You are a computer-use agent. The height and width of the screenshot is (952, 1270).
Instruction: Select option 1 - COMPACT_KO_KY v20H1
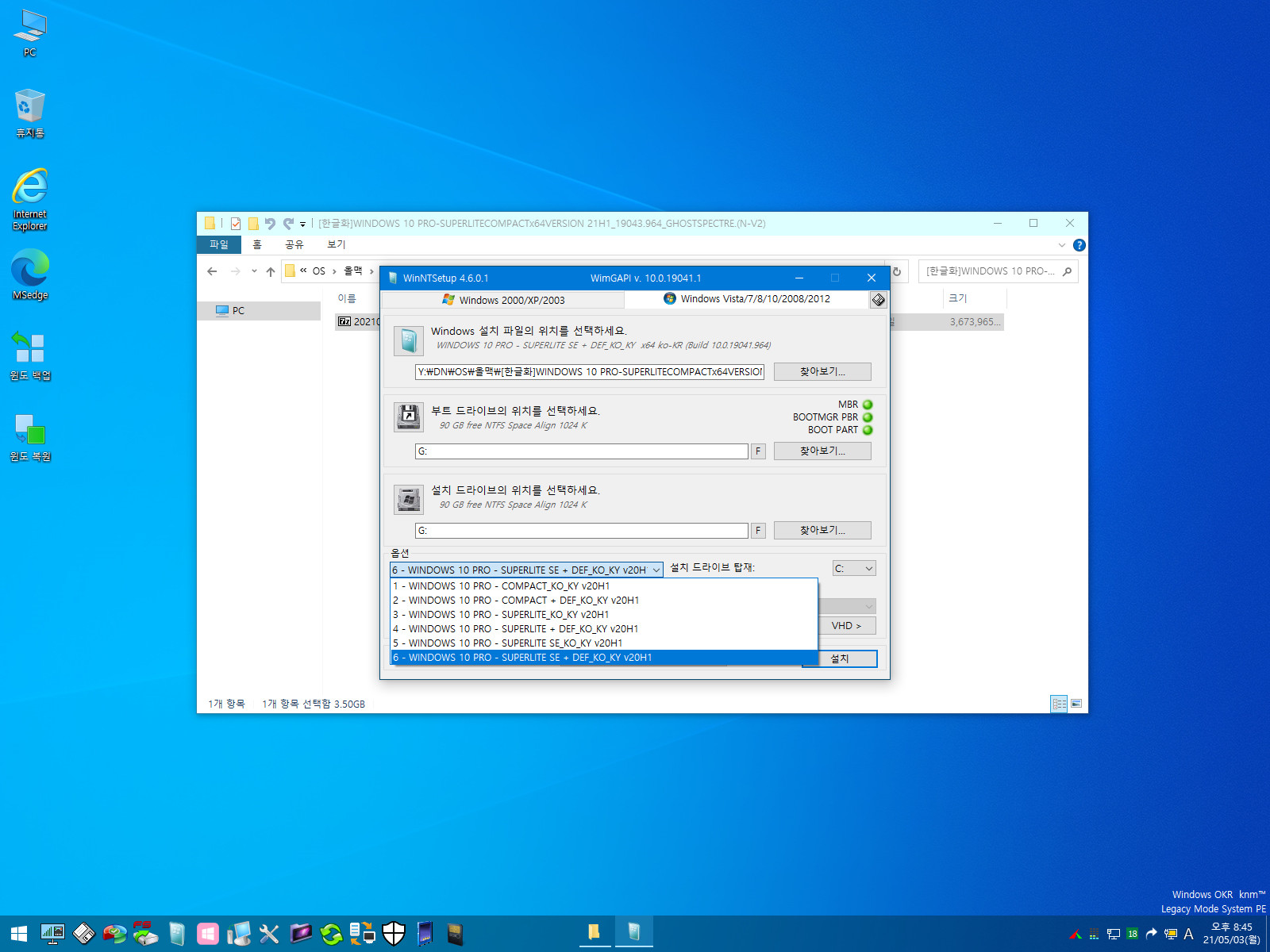pos(604,586)
